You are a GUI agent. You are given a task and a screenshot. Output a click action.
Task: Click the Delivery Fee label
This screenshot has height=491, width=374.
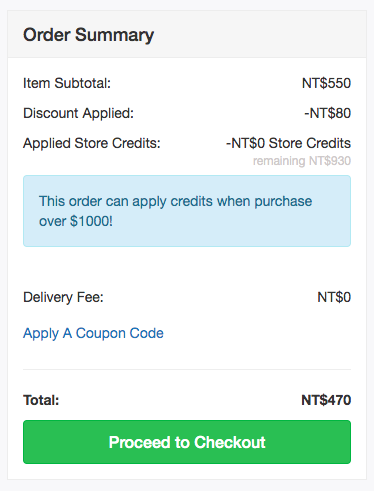[63, 297]
